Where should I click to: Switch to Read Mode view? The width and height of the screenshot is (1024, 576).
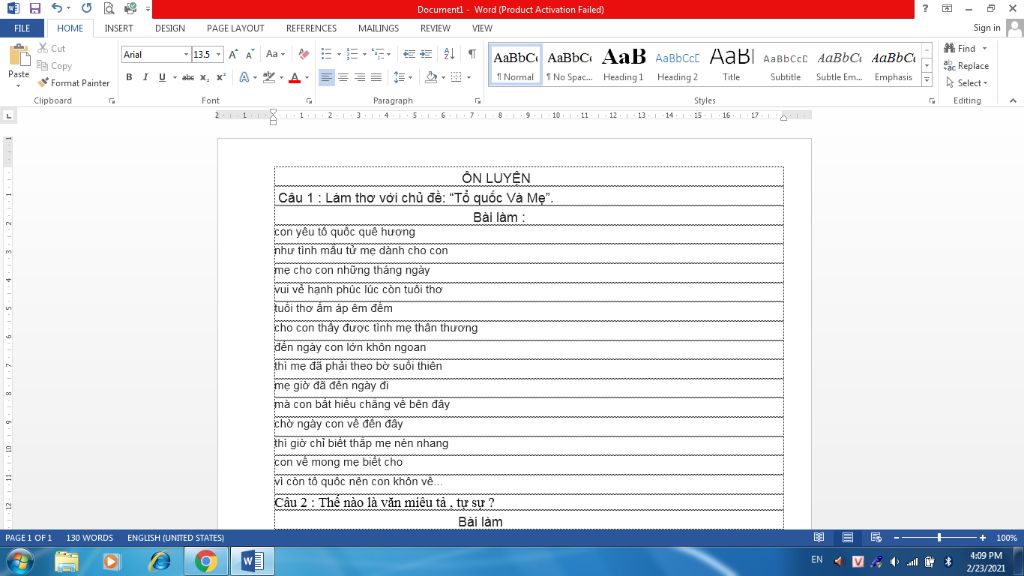(819, 537)
